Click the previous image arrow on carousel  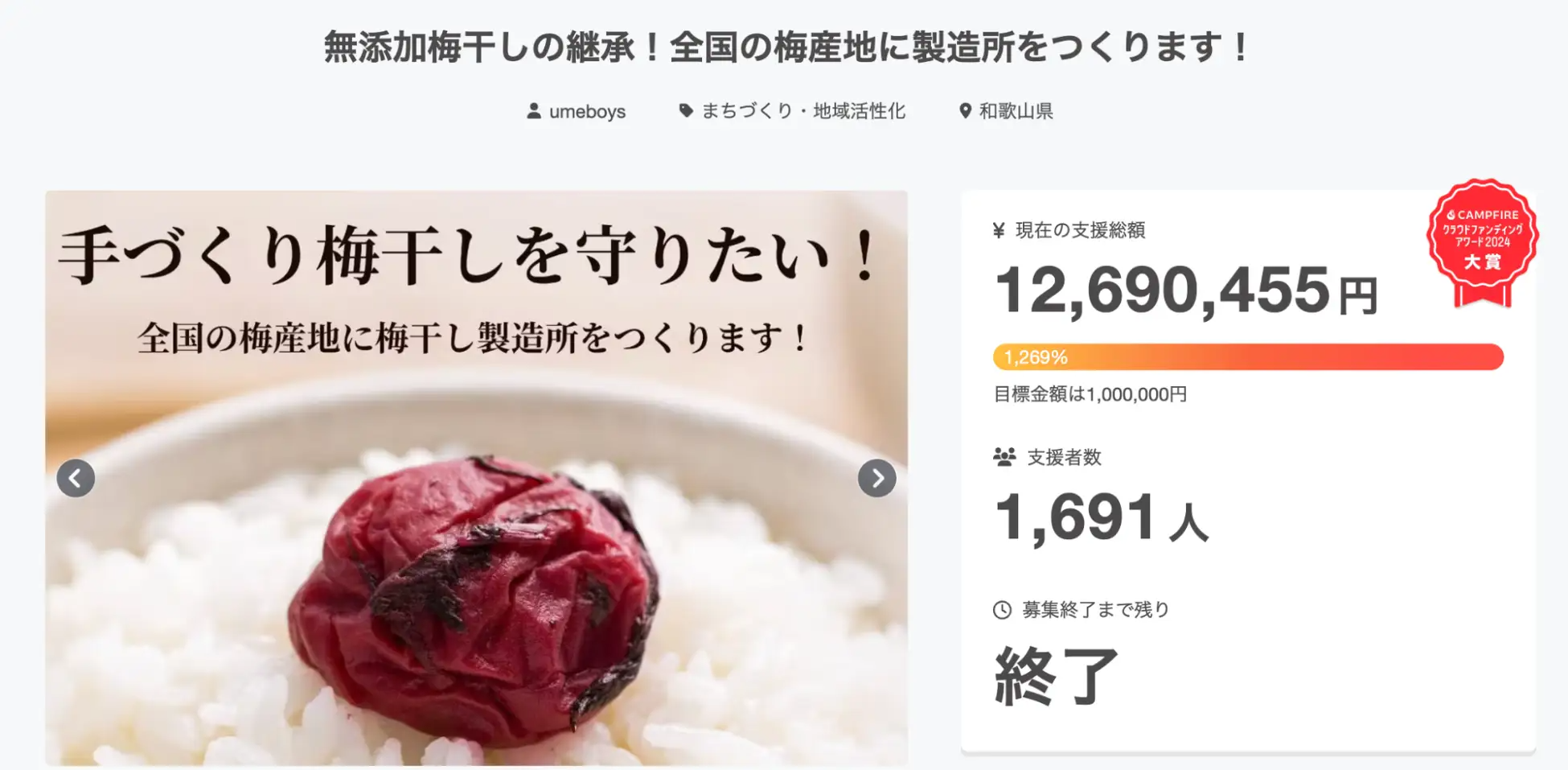[76, 478]
